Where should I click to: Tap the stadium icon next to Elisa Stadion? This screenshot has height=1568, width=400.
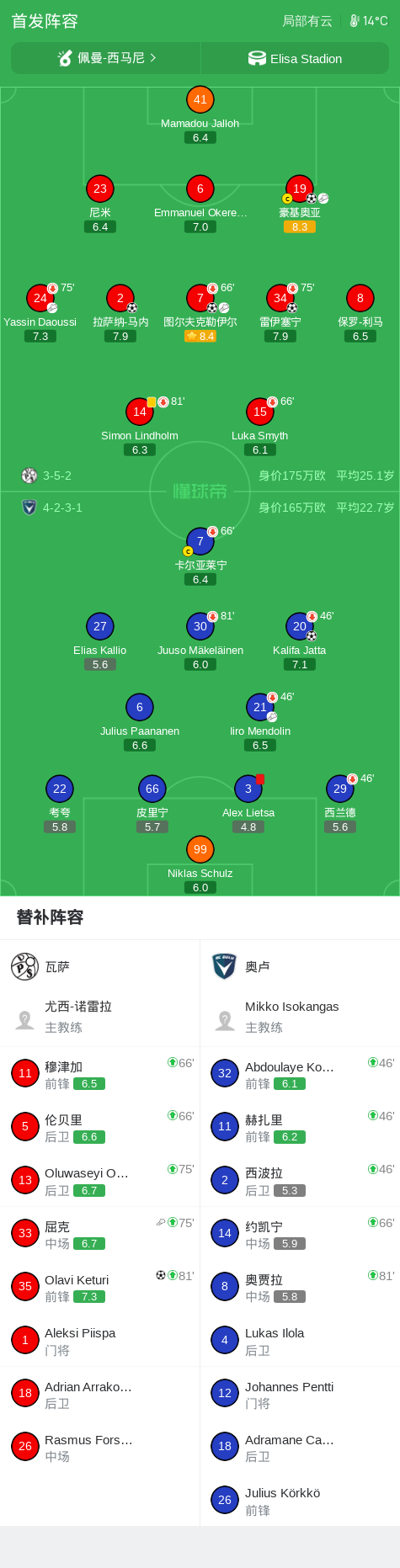257,58
